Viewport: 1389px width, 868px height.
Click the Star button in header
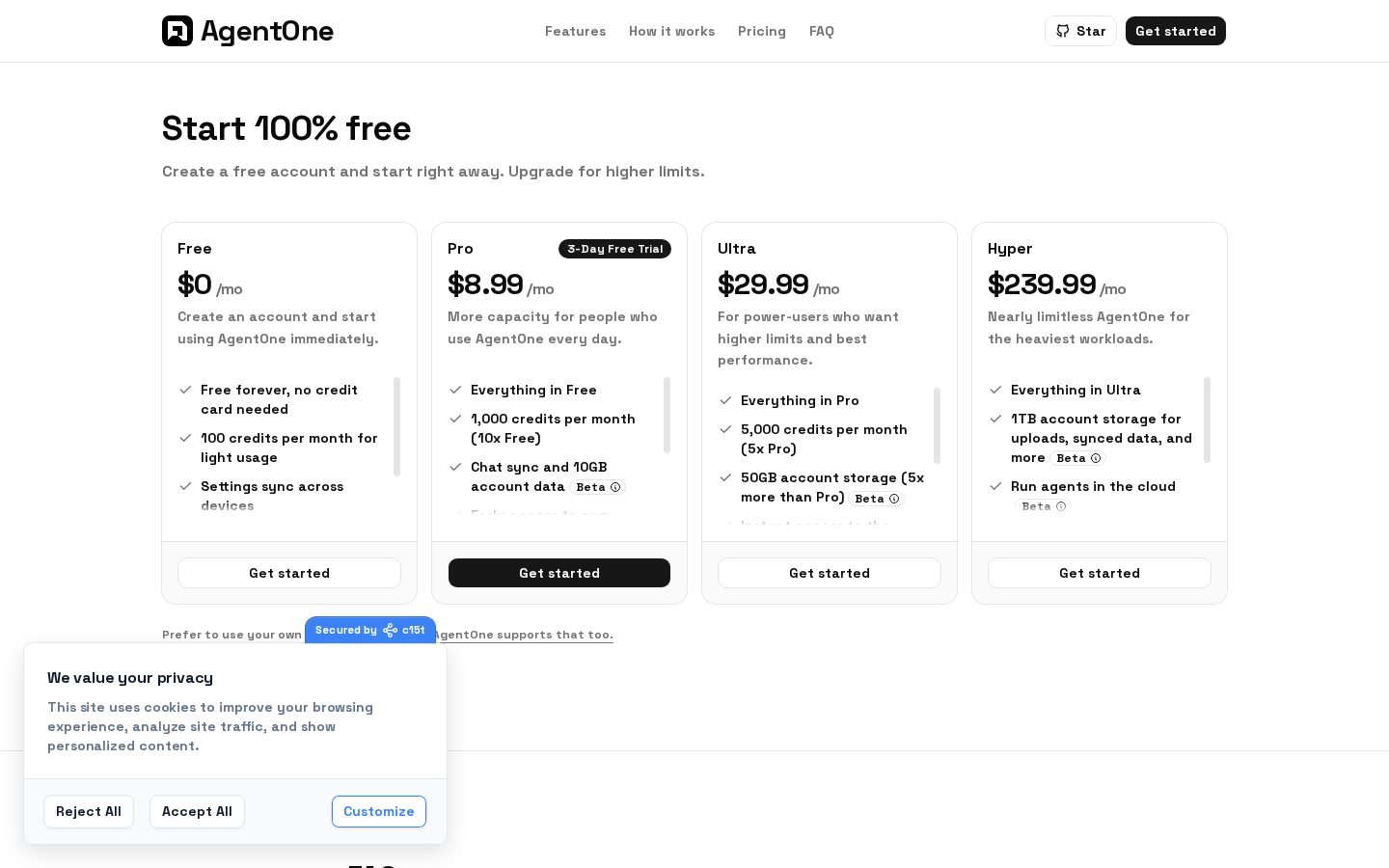[x=1080, y=31]
